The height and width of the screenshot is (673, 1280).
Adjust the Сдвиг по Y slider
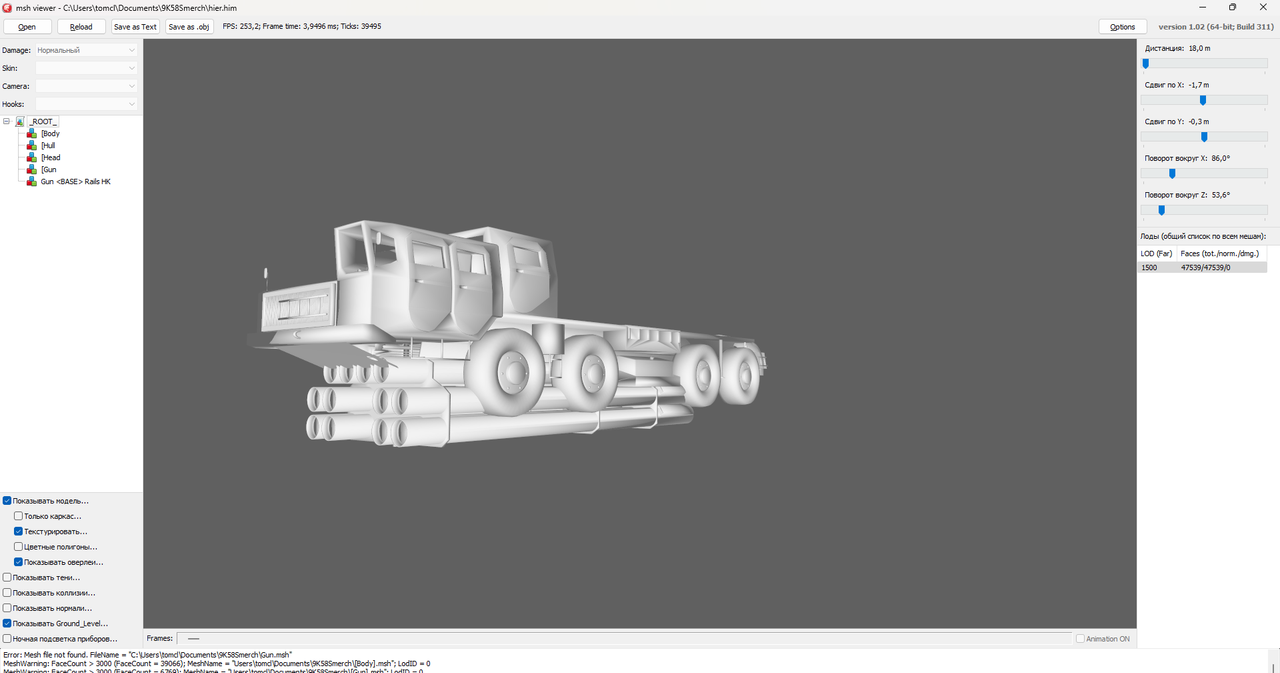[x=1204, y=137]
